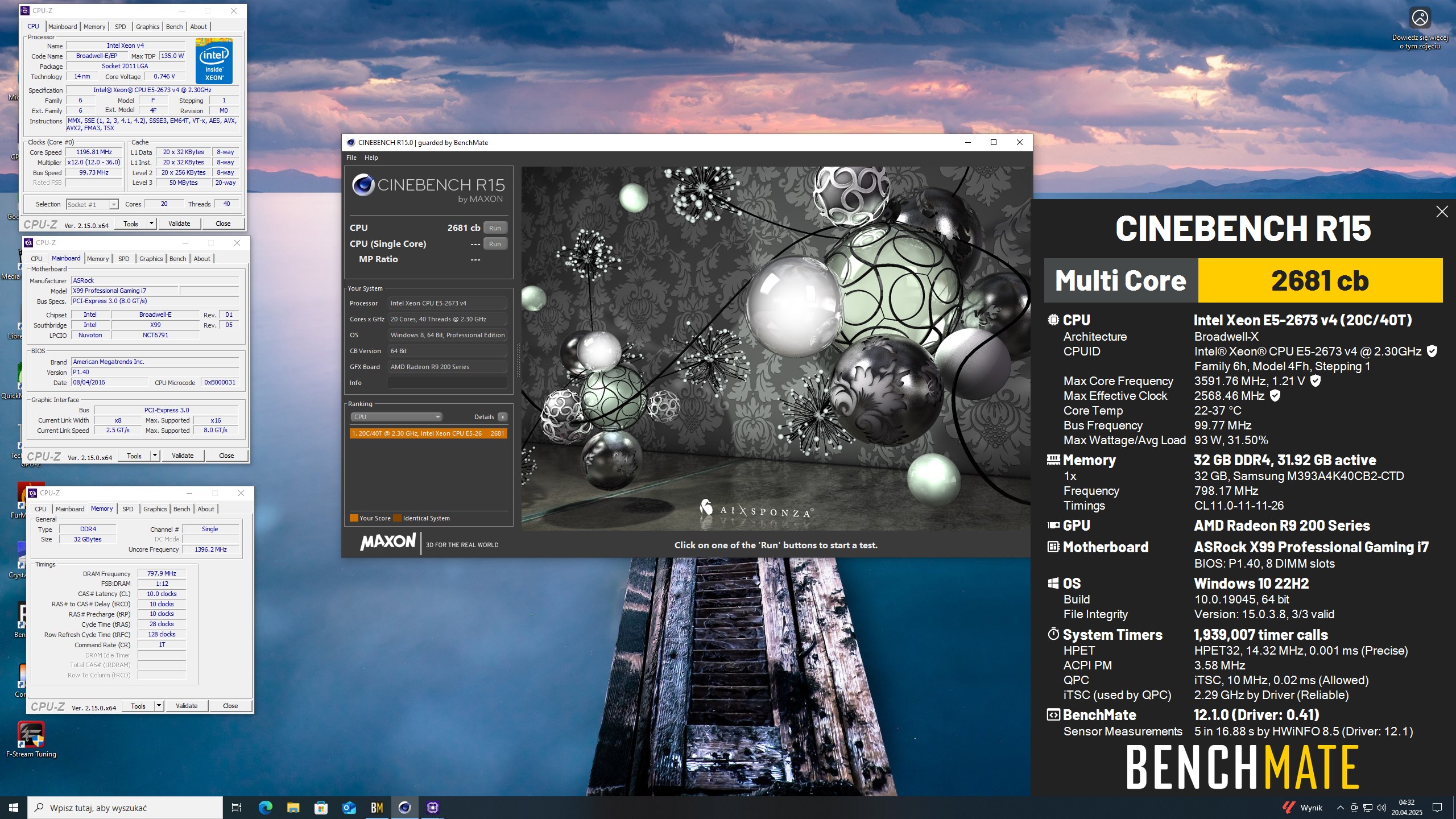This screenshot has height=819, width=1456.
Task: Open Outlook from the taskbar
Action: [x=349, y=808]
